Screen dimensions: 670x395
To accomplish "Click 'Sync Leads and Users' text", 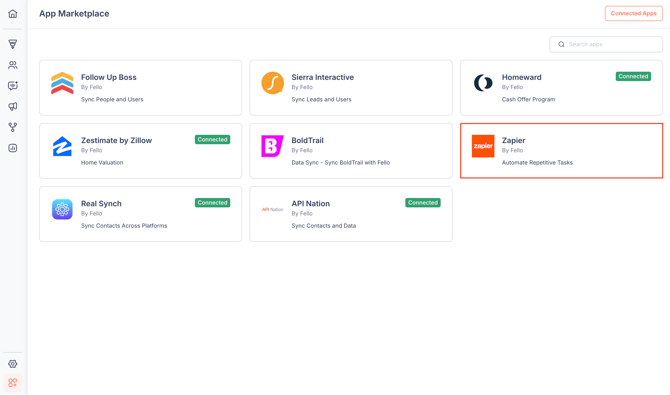I will [x=321, y=100].
